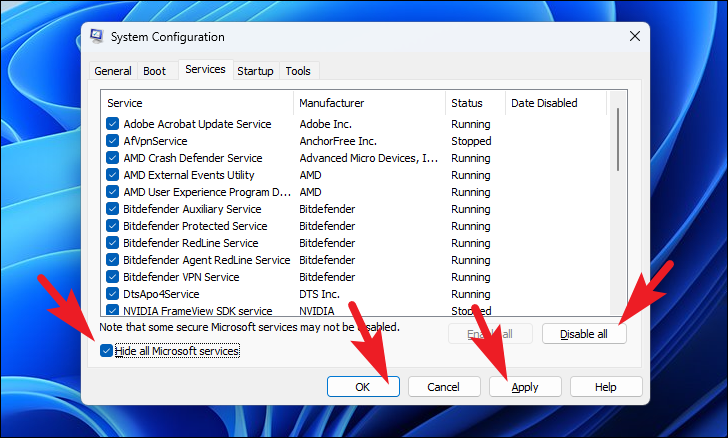Sort by the Status column header
728x438 pixels.
475,103
